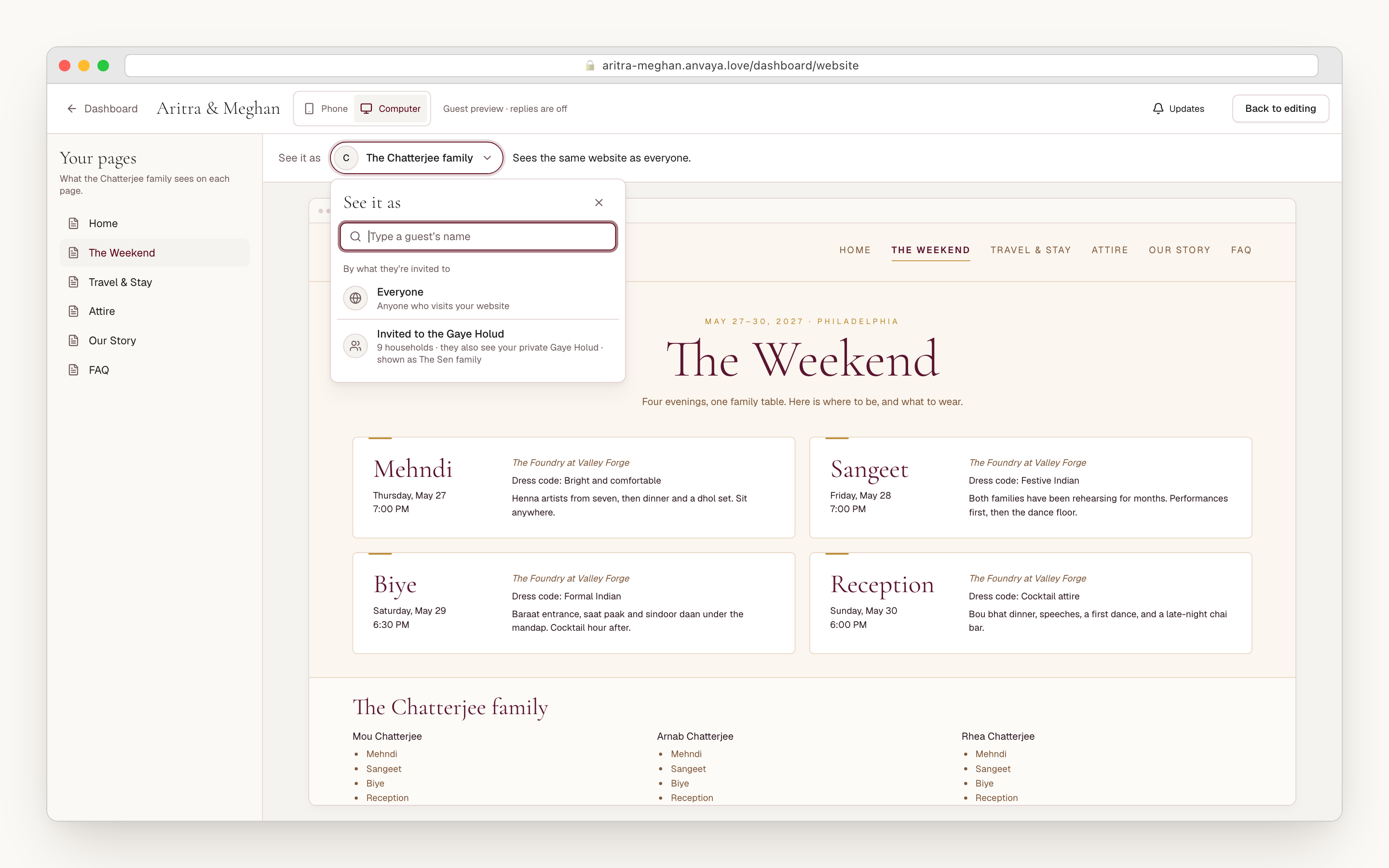This screenshot has height=868, width=1389.
Task: Switch preview to Computer view
Action: click(x=391, y=108)
